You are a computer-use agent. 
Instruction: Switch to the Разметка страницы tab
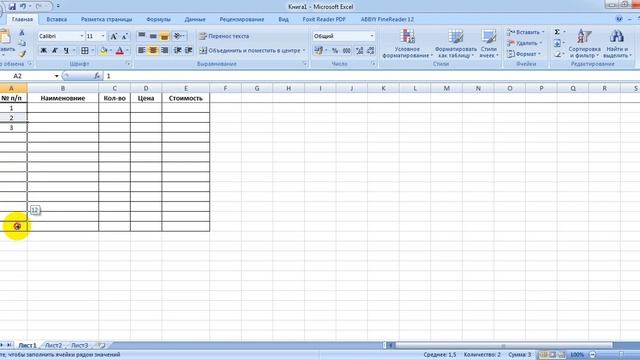point(107,19)
